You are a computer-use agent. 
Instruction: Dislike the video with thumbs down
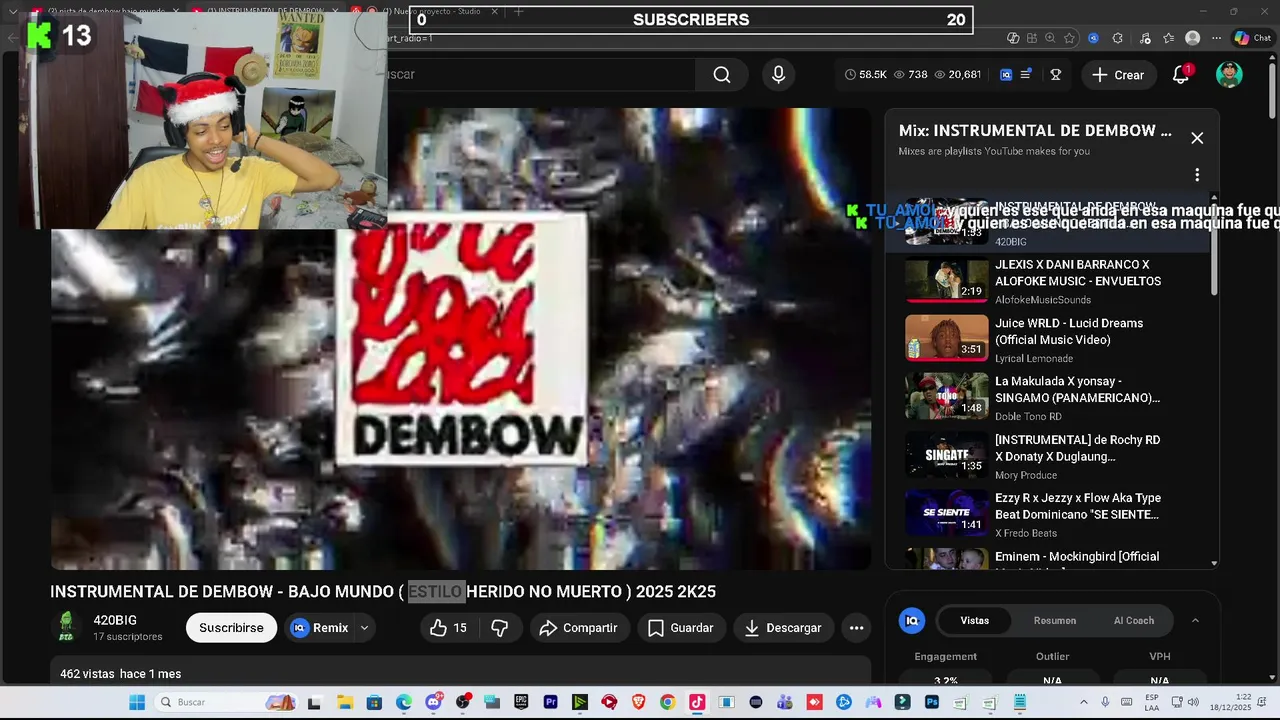pos(499,628)
